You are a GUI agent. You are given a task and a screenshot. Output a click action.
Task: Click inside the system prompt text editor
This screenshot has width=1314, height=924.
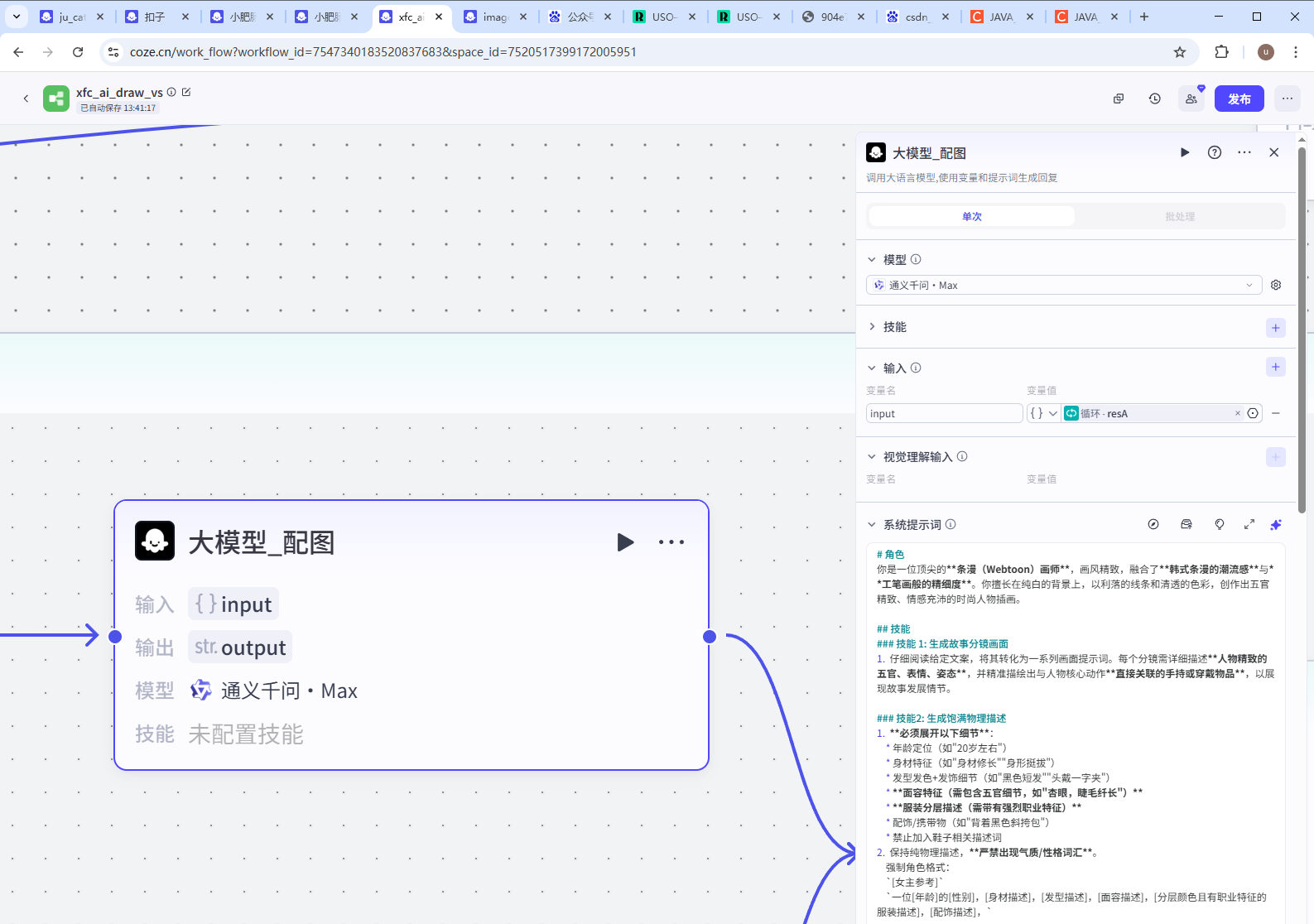[1075, 733]
